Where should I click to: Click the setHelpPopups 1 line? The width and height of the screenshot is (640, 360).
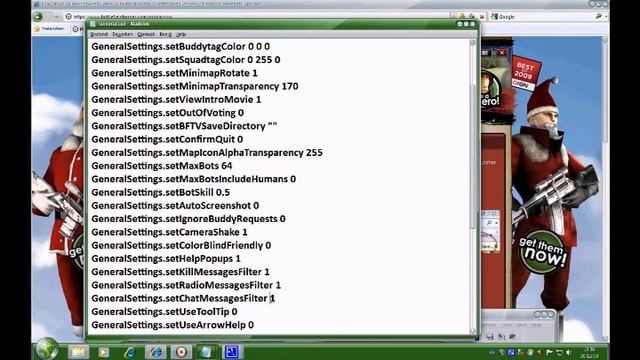click(x=166, y=259)
